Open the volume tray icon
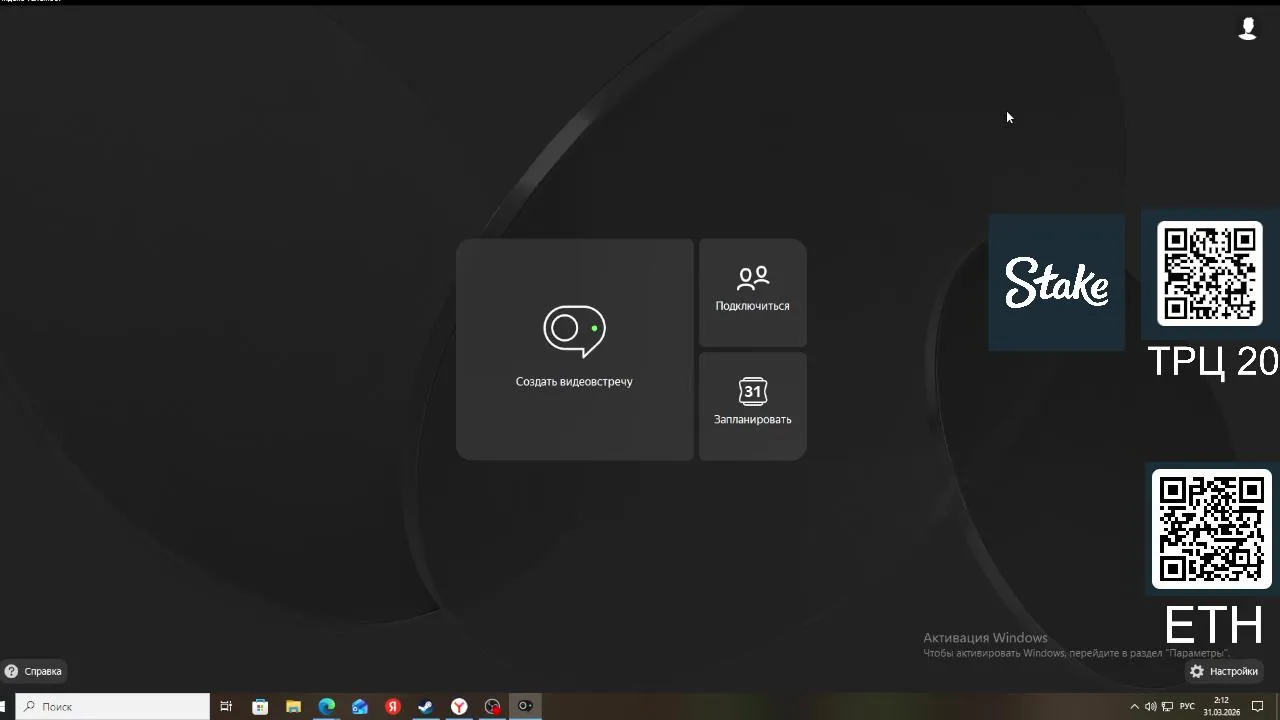Screen dimensions: 1280x720 pyautogui.click(x=1150, y=706)
